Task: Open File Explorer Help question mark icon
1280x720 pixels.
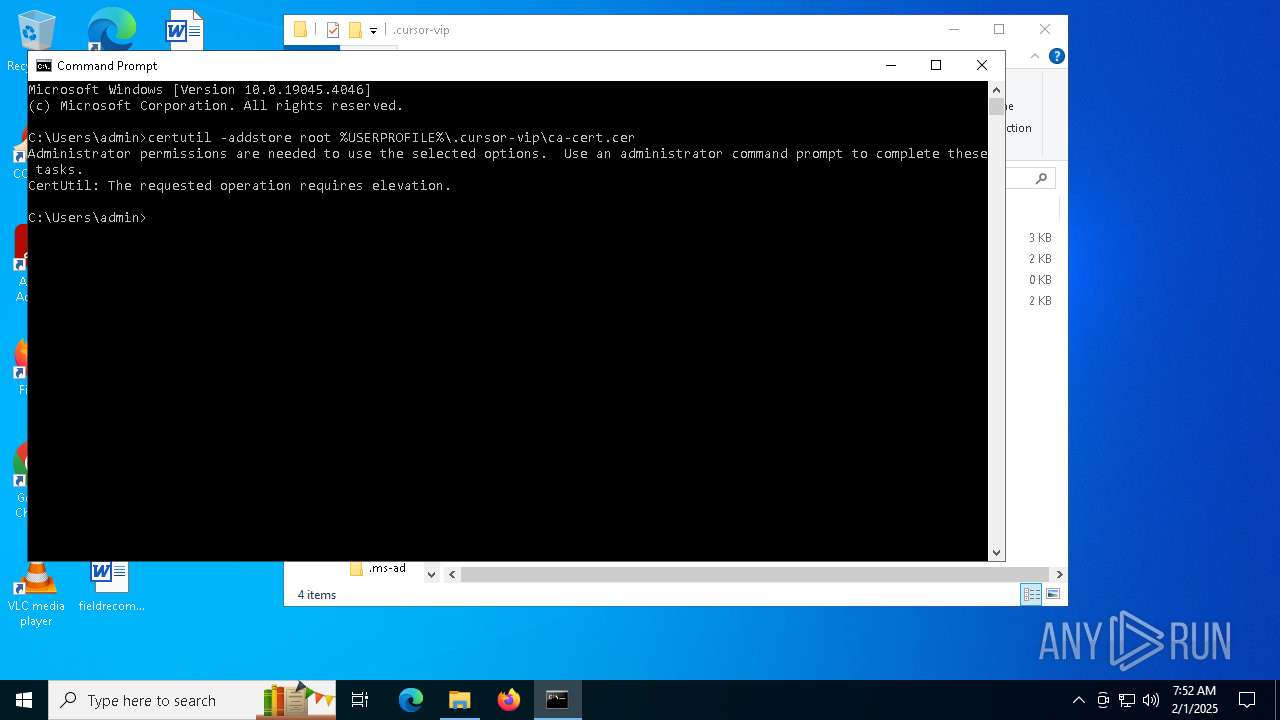Action: [1056, 56]
